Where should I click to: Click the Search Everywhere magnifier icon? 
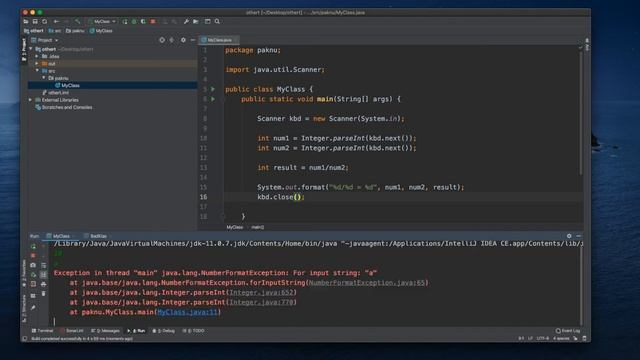click(217, 22)
